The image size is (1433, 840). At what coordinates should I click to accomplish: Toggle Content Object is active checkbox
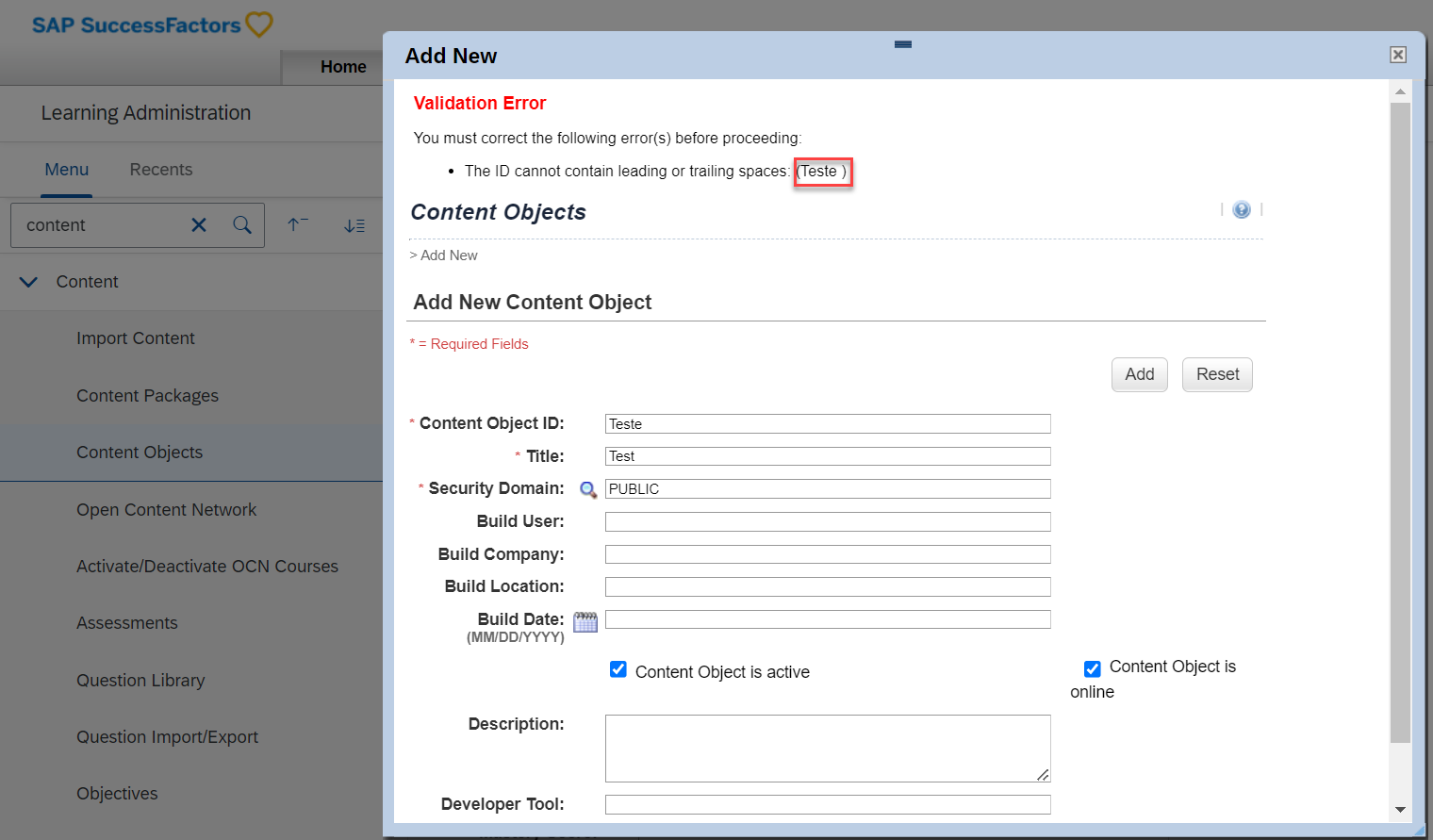[618, 669]
